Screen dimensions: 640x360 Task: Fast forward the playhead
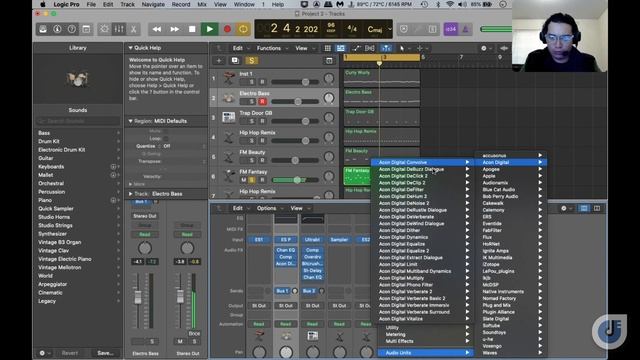pyautogui.click(x=174, y=29)
